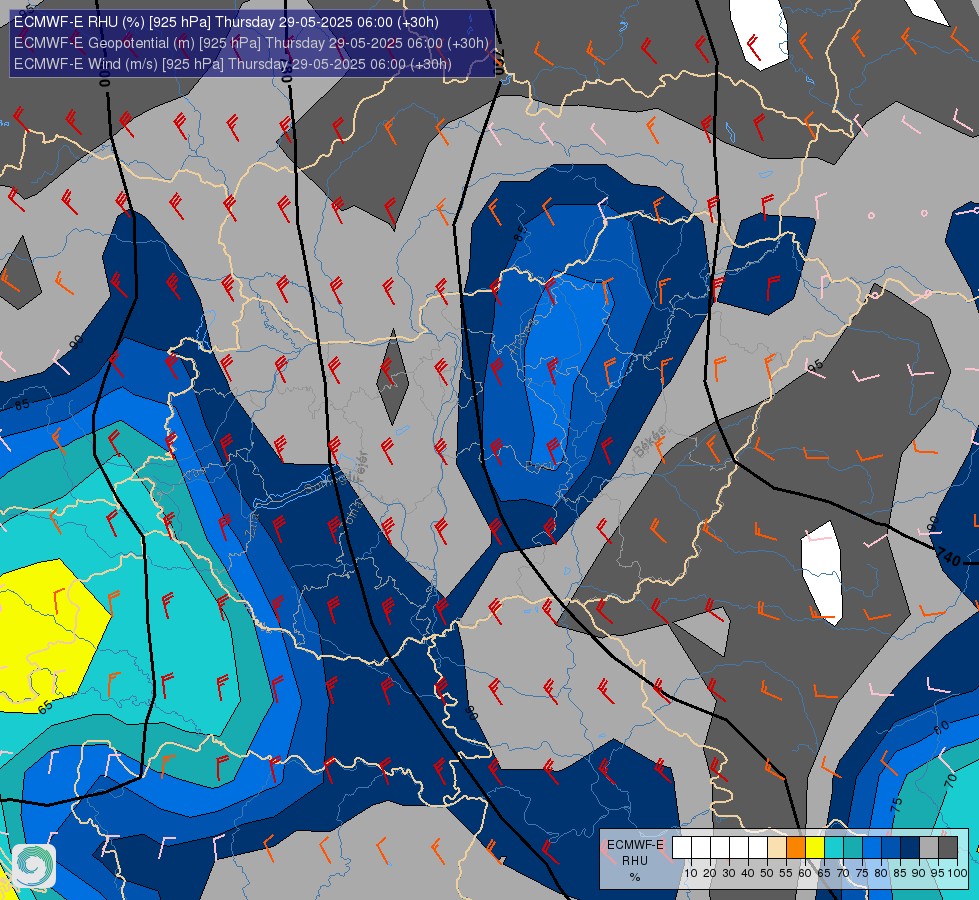This screenshot has width=979, height=900.
Task: Select the ECMWF-E RHU (%) title line
Action: point(226,22)
